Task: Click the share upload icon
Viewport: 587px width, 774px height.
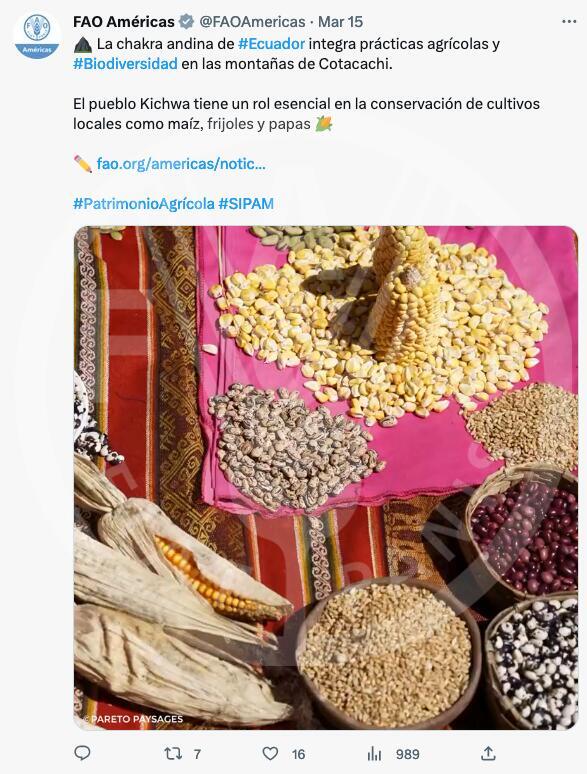Action: (x=488, y=753)
